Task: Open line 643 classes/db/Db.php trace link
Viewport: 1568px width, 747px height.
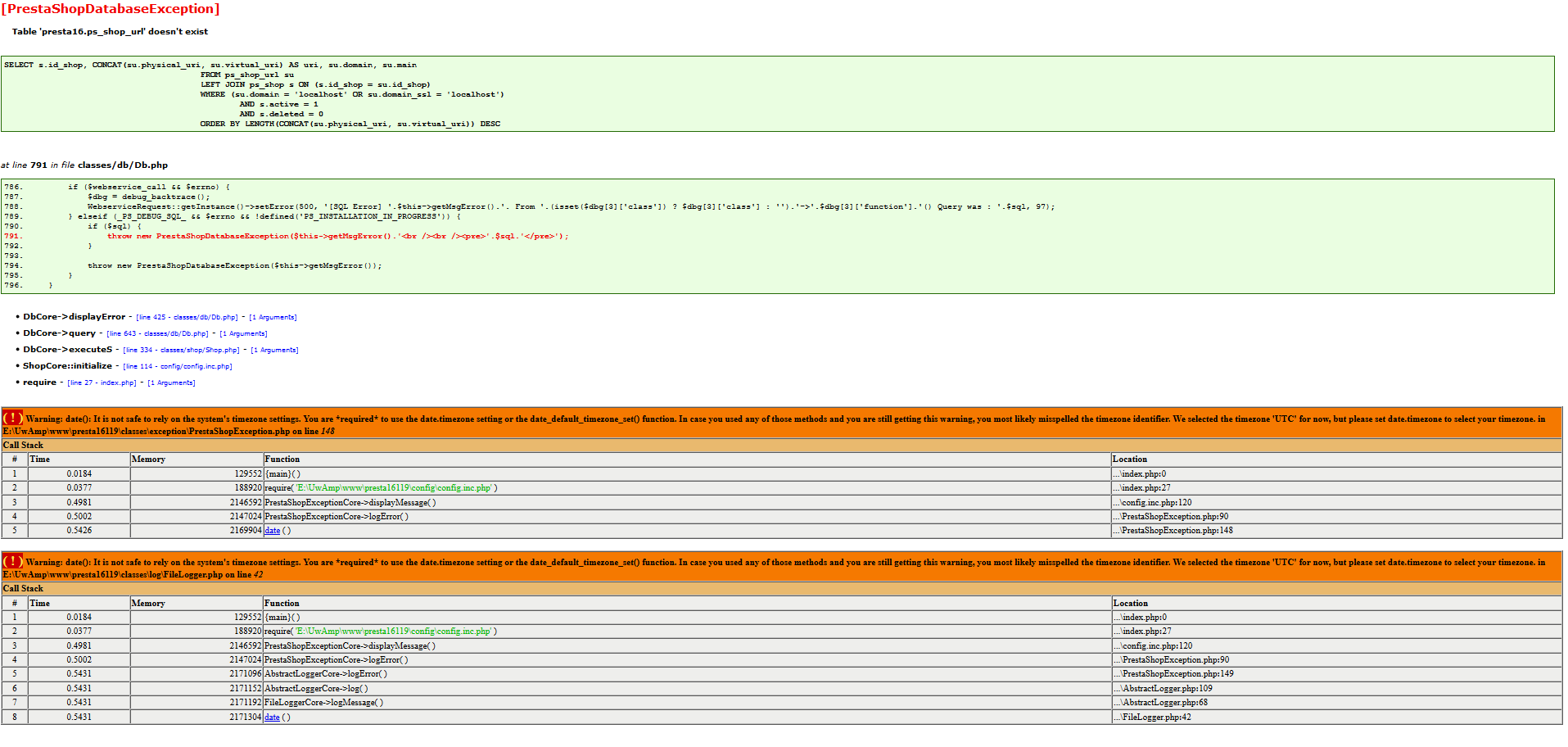Action: coord(157,333)
